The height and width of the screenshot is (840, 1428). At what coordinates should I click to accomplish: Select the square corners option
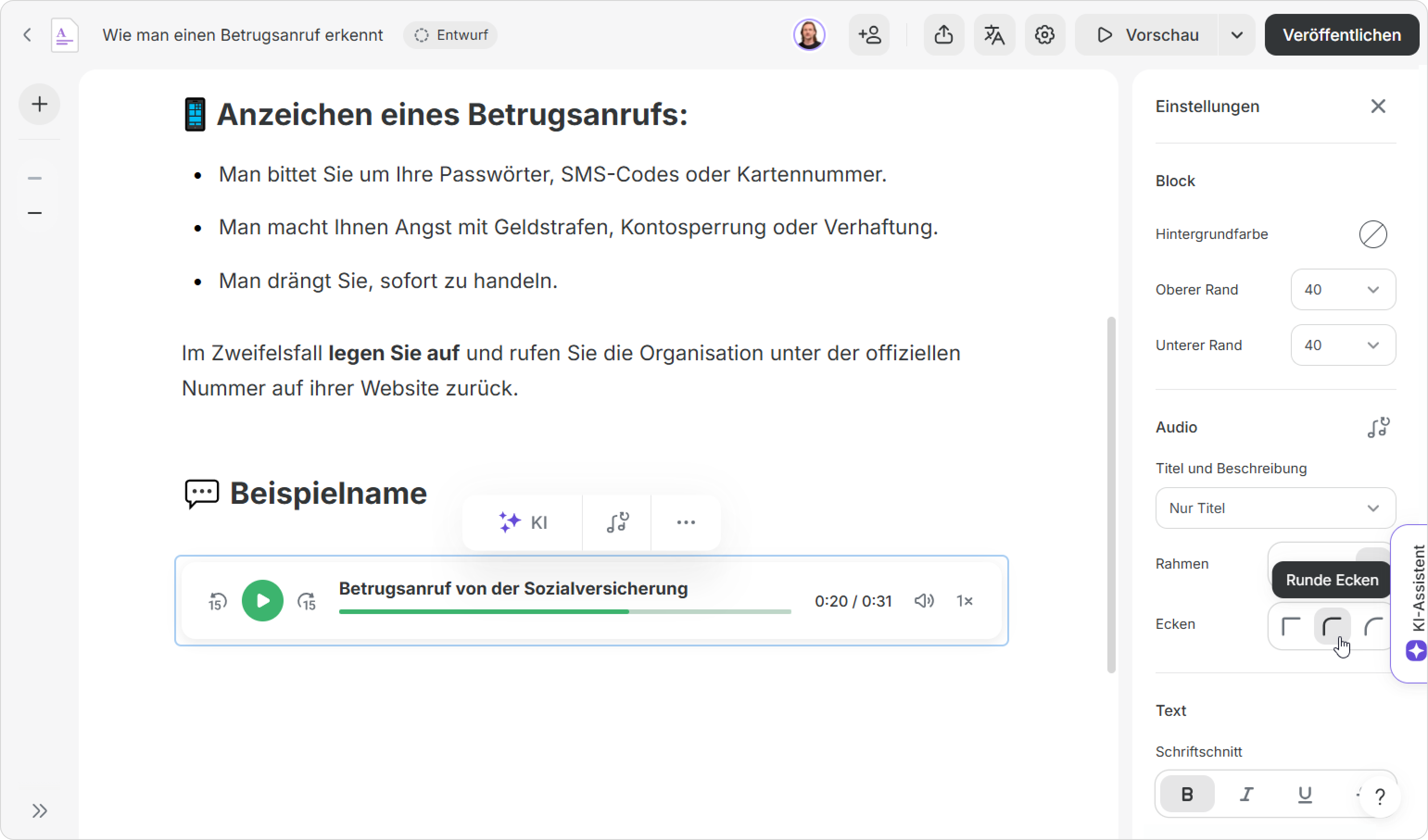(1291, 627)
